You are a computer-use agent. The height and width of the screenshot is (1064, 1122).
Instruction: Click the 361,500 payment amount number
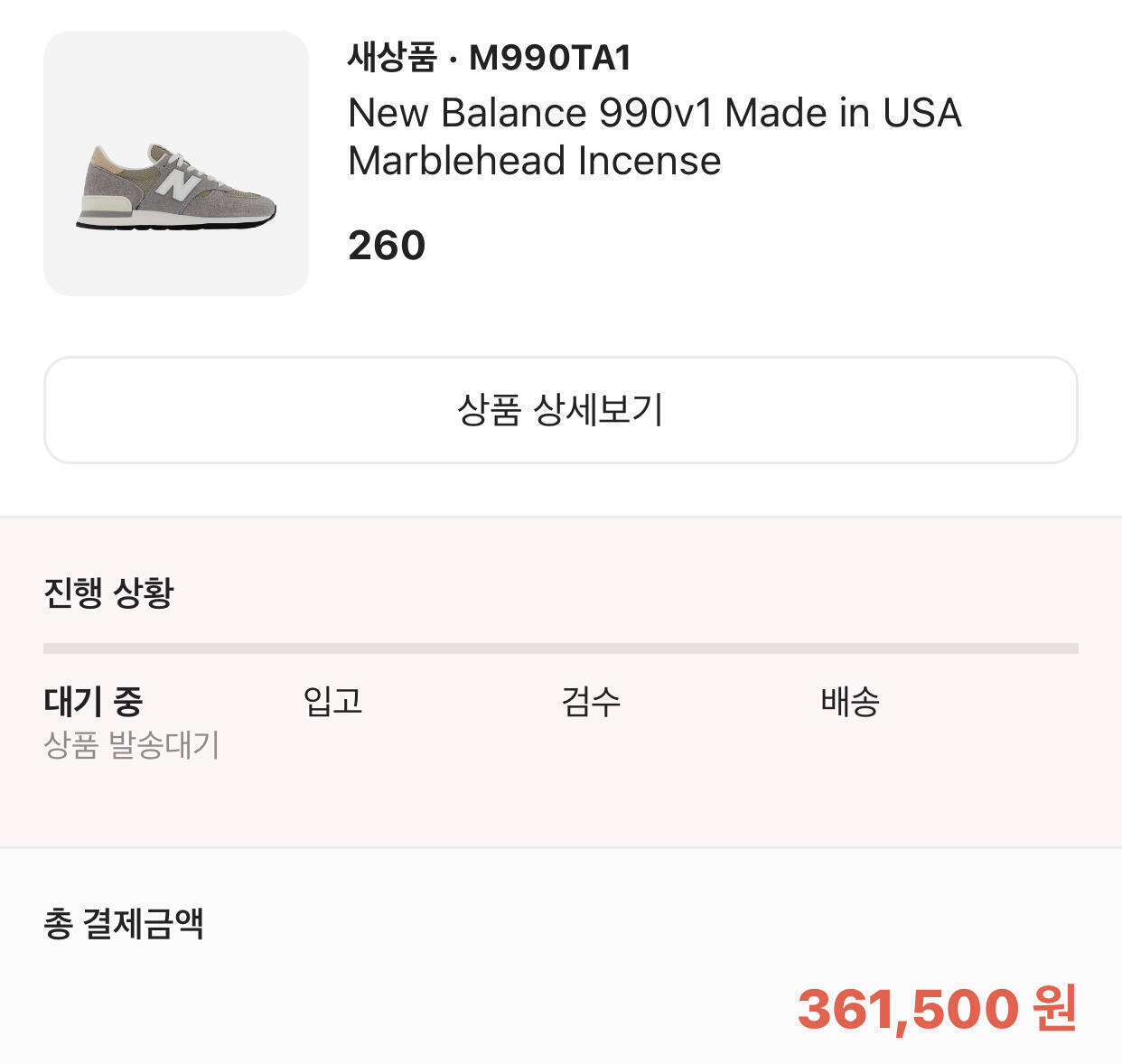click(908, 1009)
